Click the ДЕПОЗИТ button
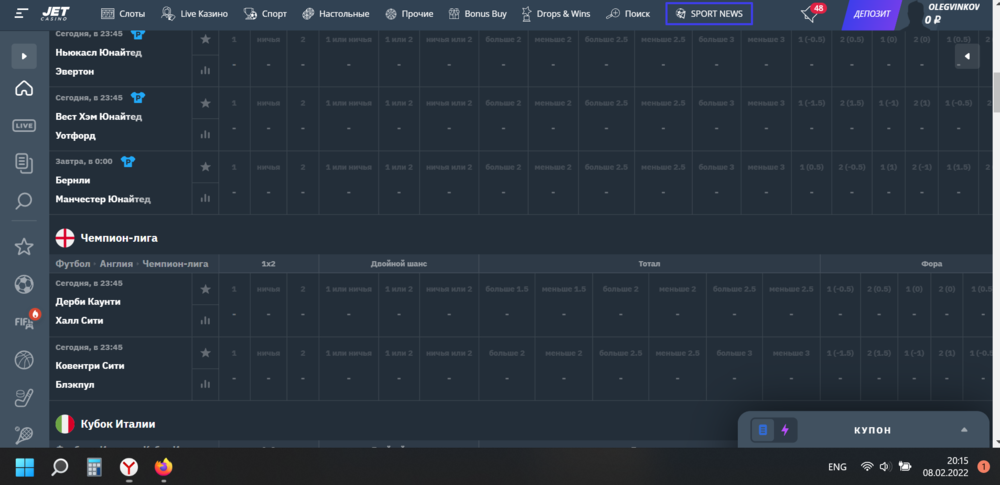This screenshot has height=485, width=1000. point(871,13)
